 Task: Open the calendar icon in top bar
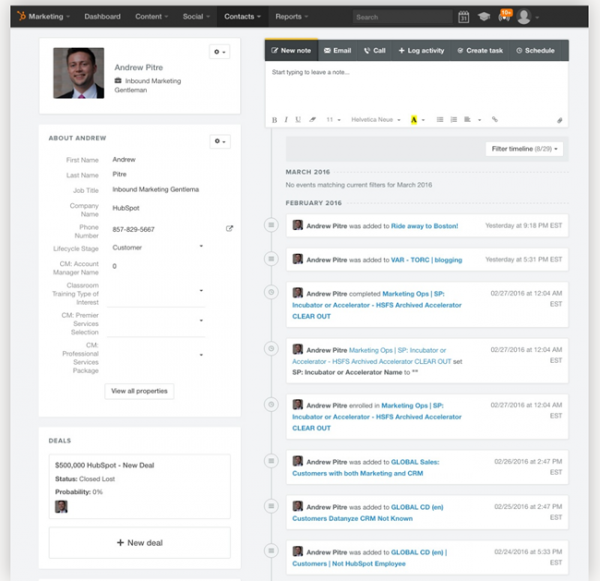(x=463, y=16)
